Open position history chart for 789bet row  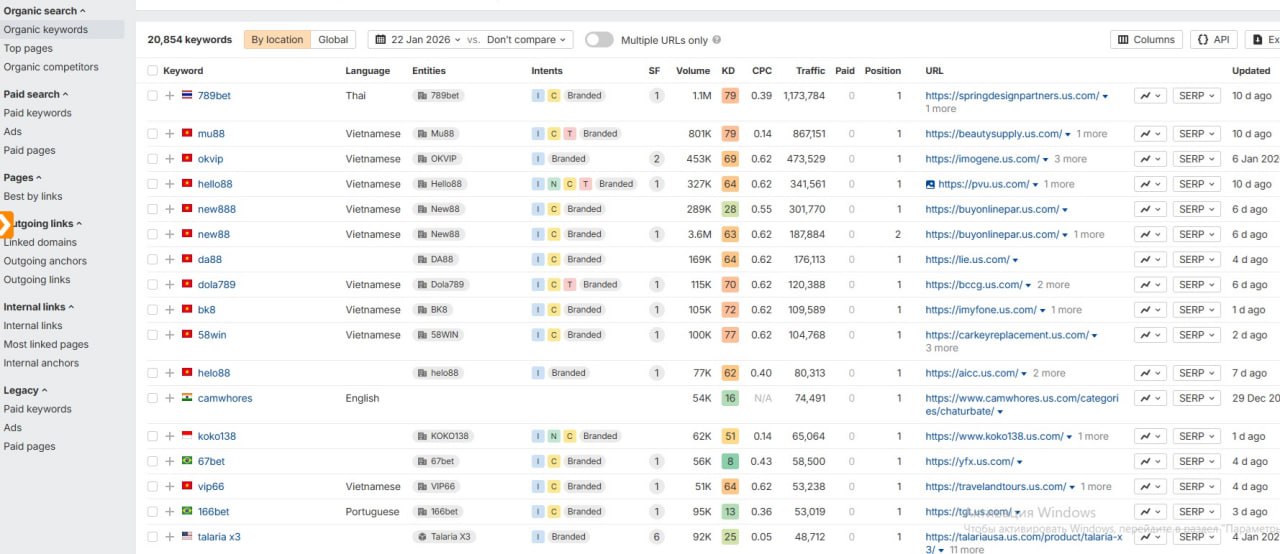(1150, 96)
